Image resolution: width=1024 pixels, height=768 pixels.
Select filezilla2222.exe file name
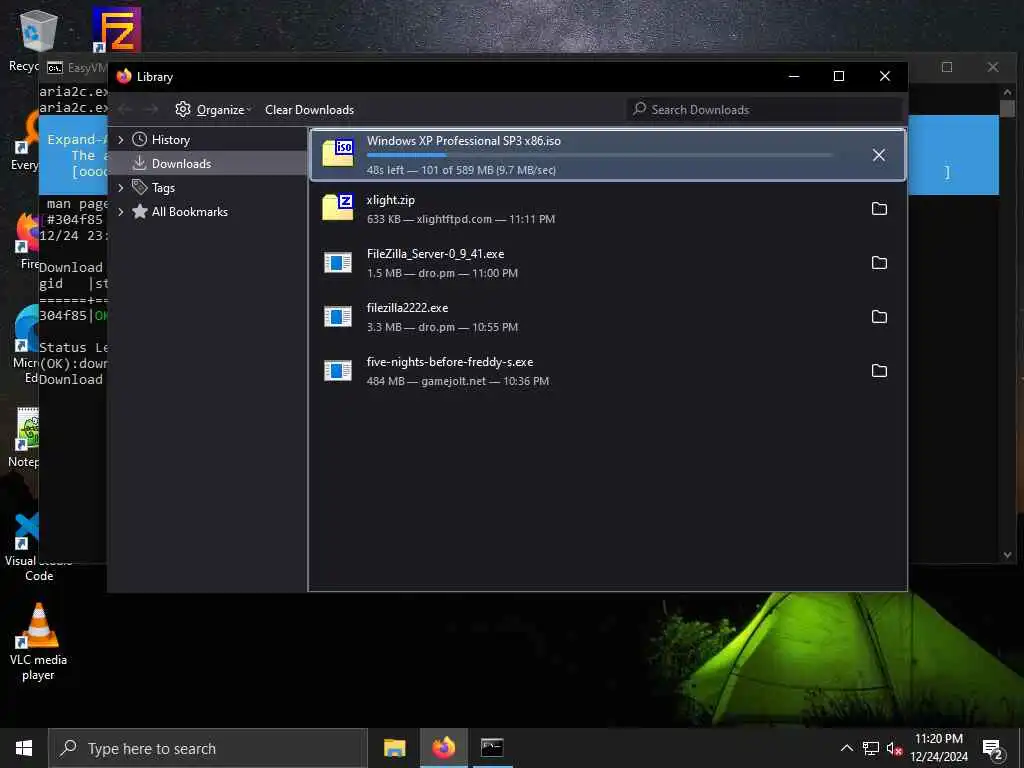[407, 308]
